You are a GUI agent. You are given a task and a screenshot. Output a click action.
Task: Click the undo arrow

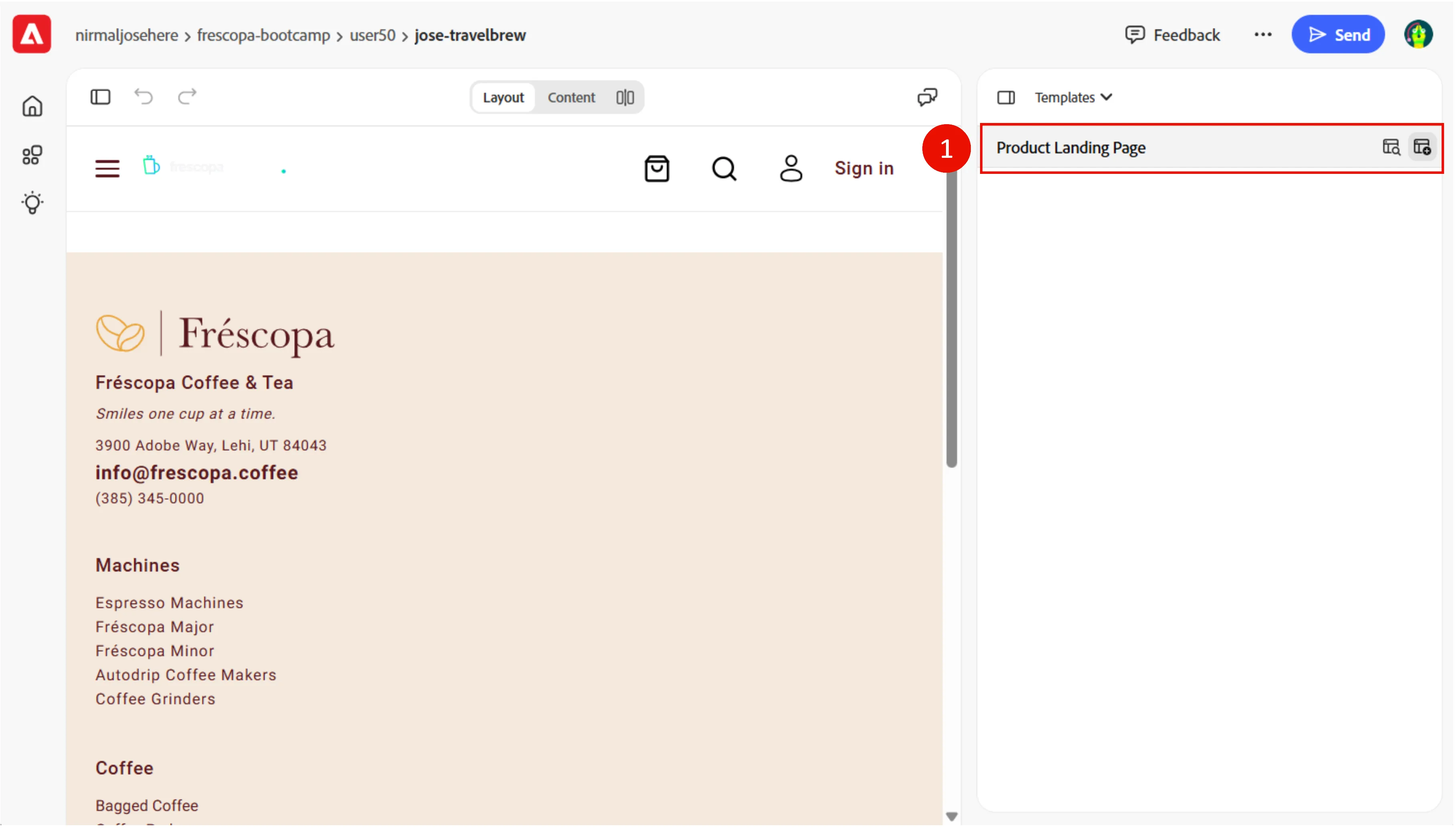(x=144, y=96)
